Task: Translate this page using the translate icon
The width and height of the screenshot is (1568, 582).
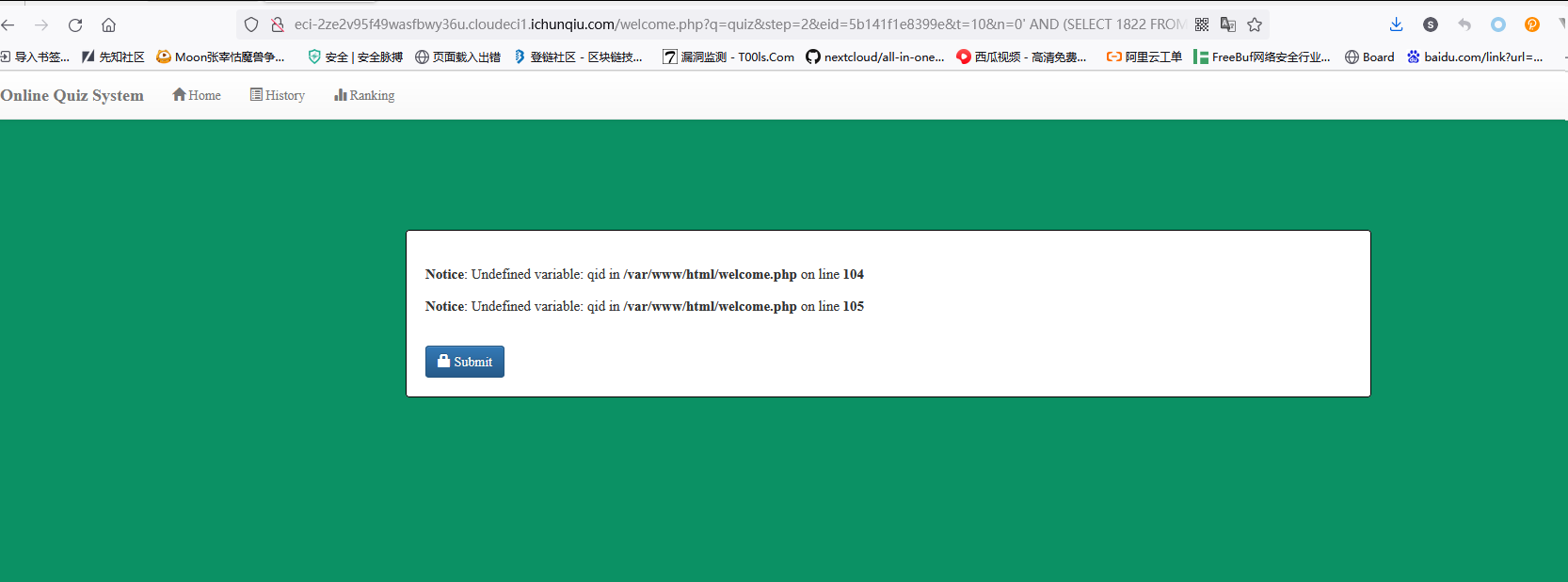Action: point(1228,24)
